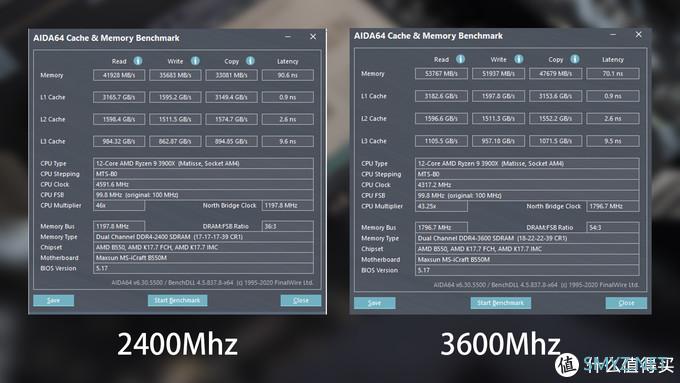Image resolution: width=680 pixels, height=383 pixels.
Task: Click L2 Cache copy 1574.7 GB/s field
Action: (x=232, y=119)
